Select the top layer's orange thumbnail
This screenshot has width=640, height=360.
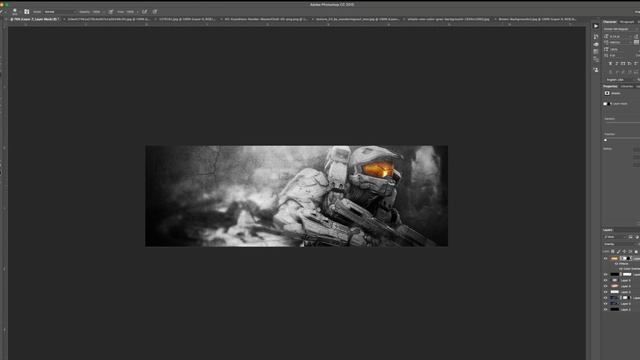(x=614, y=258)
